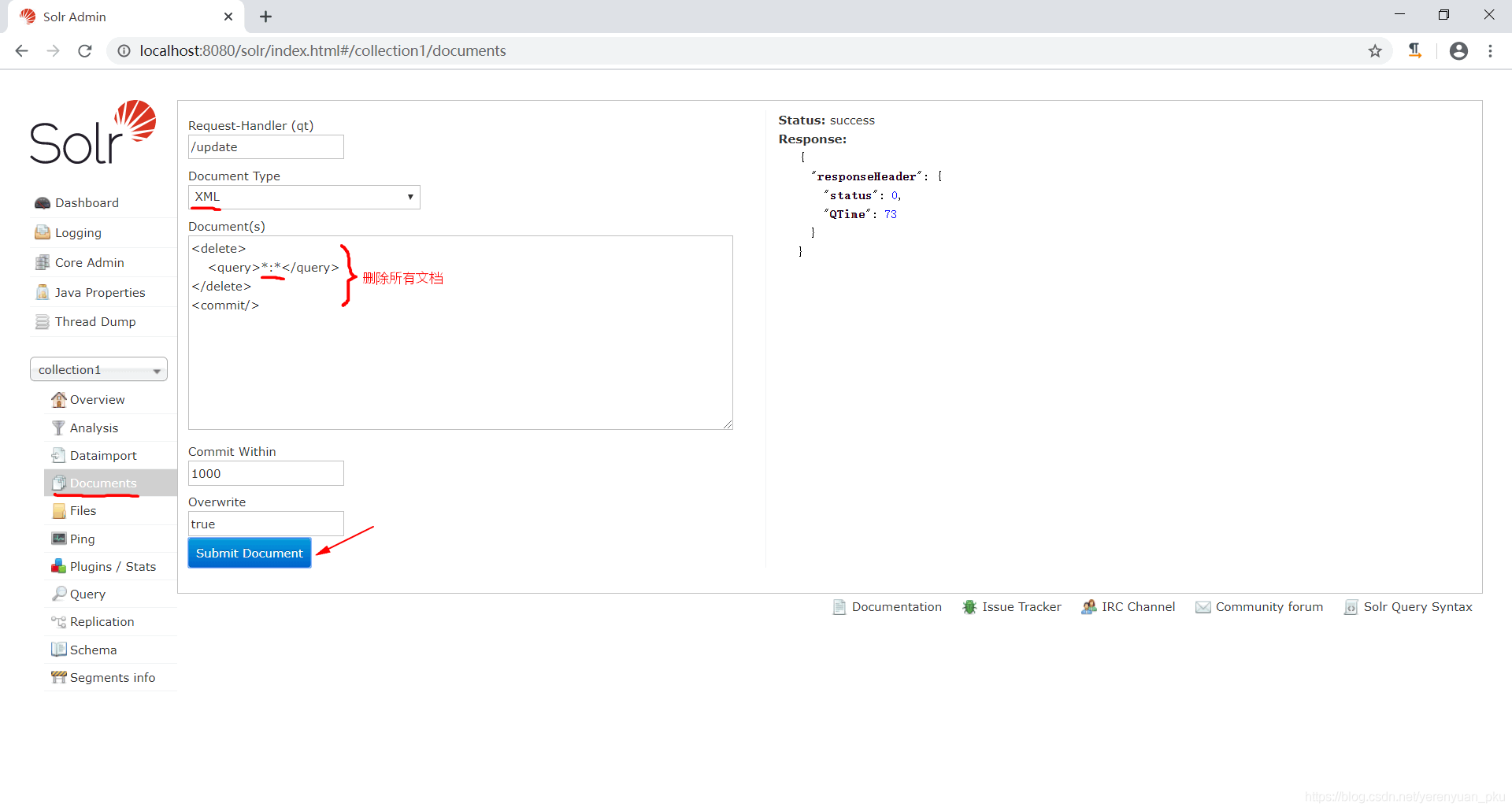Open the Document Type XML dropdown
This screenshot has height=811, width=1512.
pos(304,197)
